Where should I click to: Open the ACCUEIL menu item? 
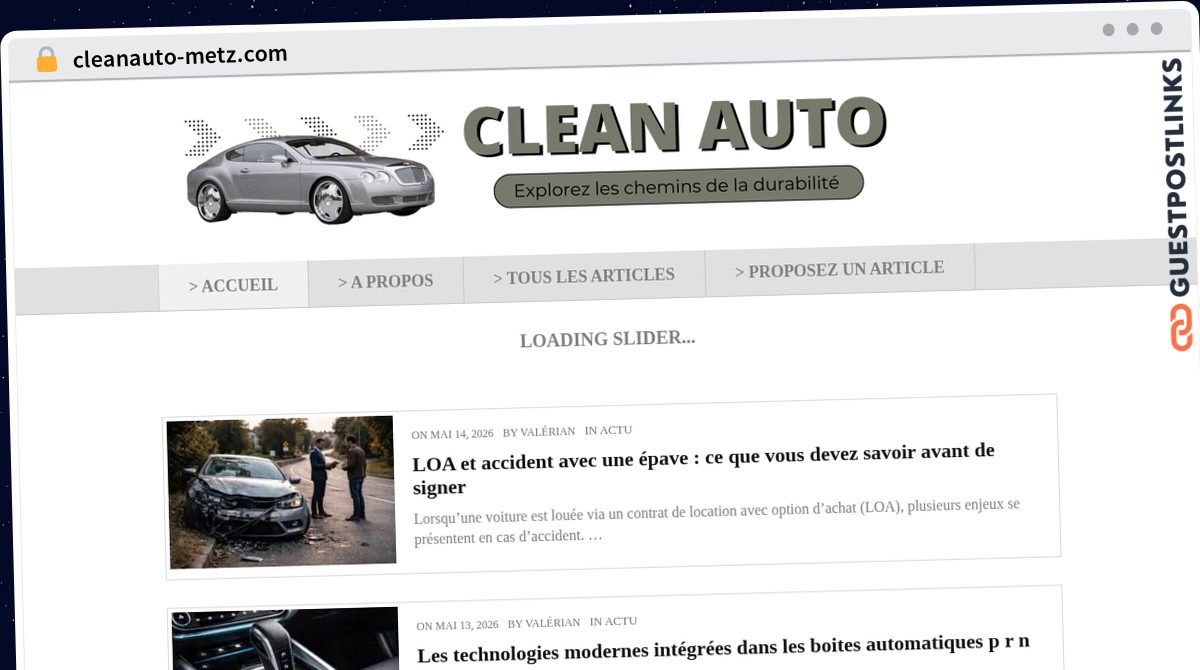[233, 285]
